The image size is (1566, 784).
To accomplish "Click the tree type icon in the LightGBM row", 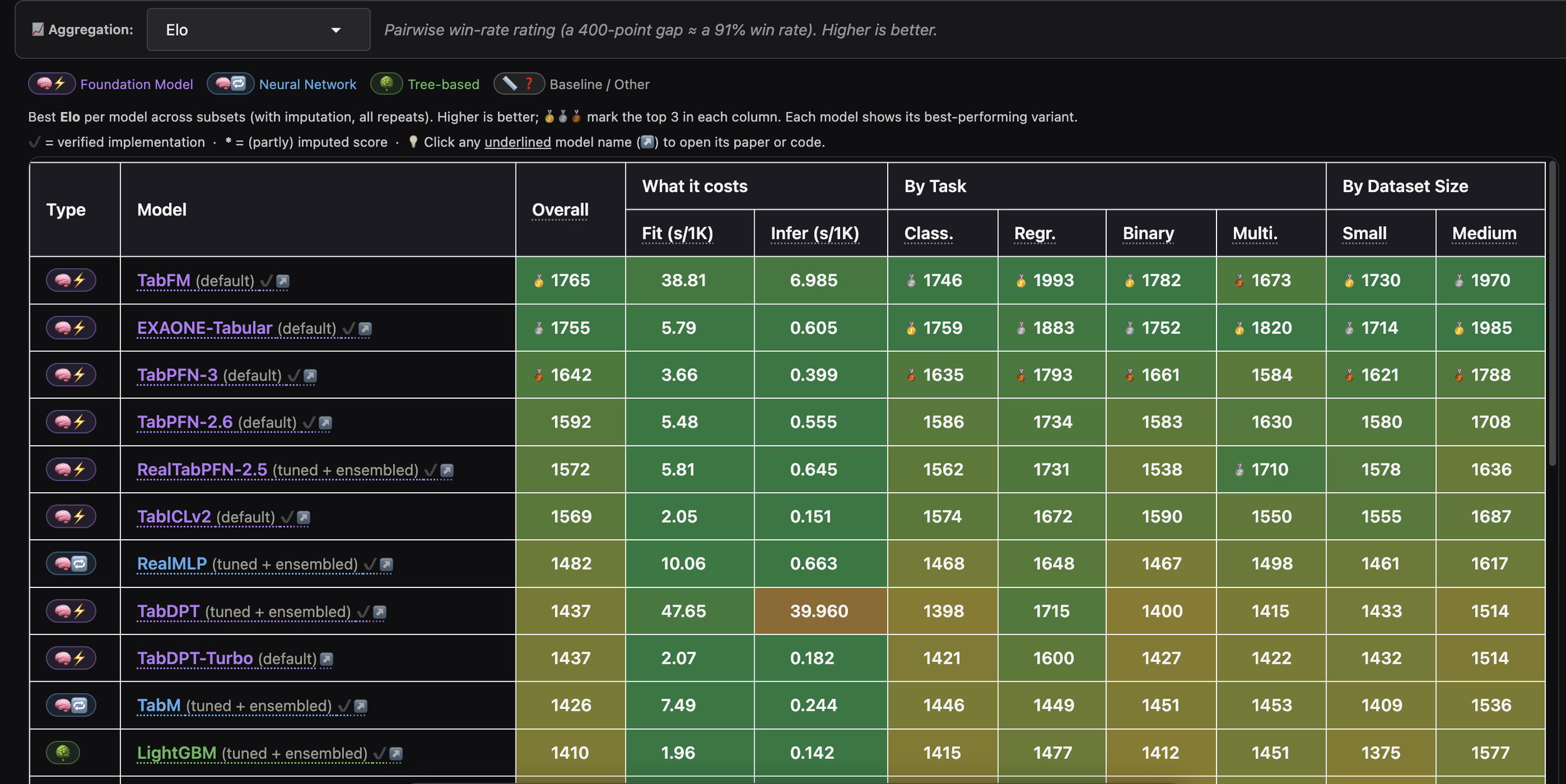I will pos(63,752).
